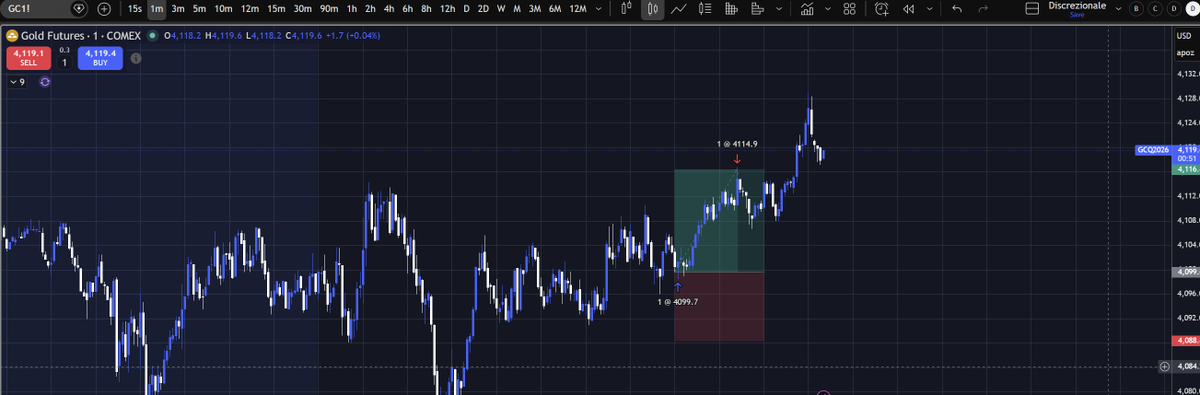Add a symbol with the plus circle icon
1200x395 pixels.
(x=104, y=9)
